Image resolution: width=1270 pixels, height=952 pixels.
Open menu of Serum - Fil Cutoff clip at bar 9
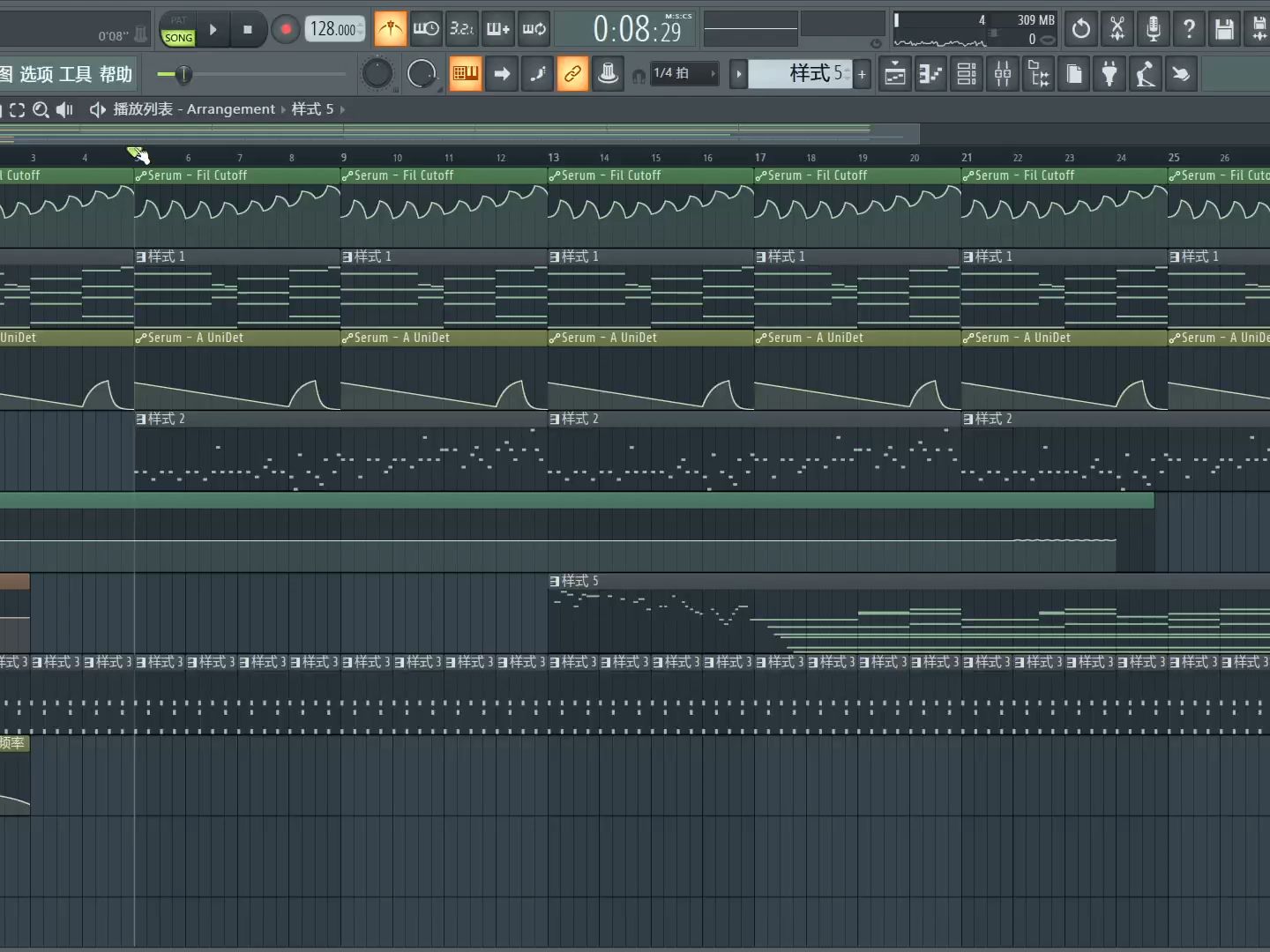coord(347,175)
